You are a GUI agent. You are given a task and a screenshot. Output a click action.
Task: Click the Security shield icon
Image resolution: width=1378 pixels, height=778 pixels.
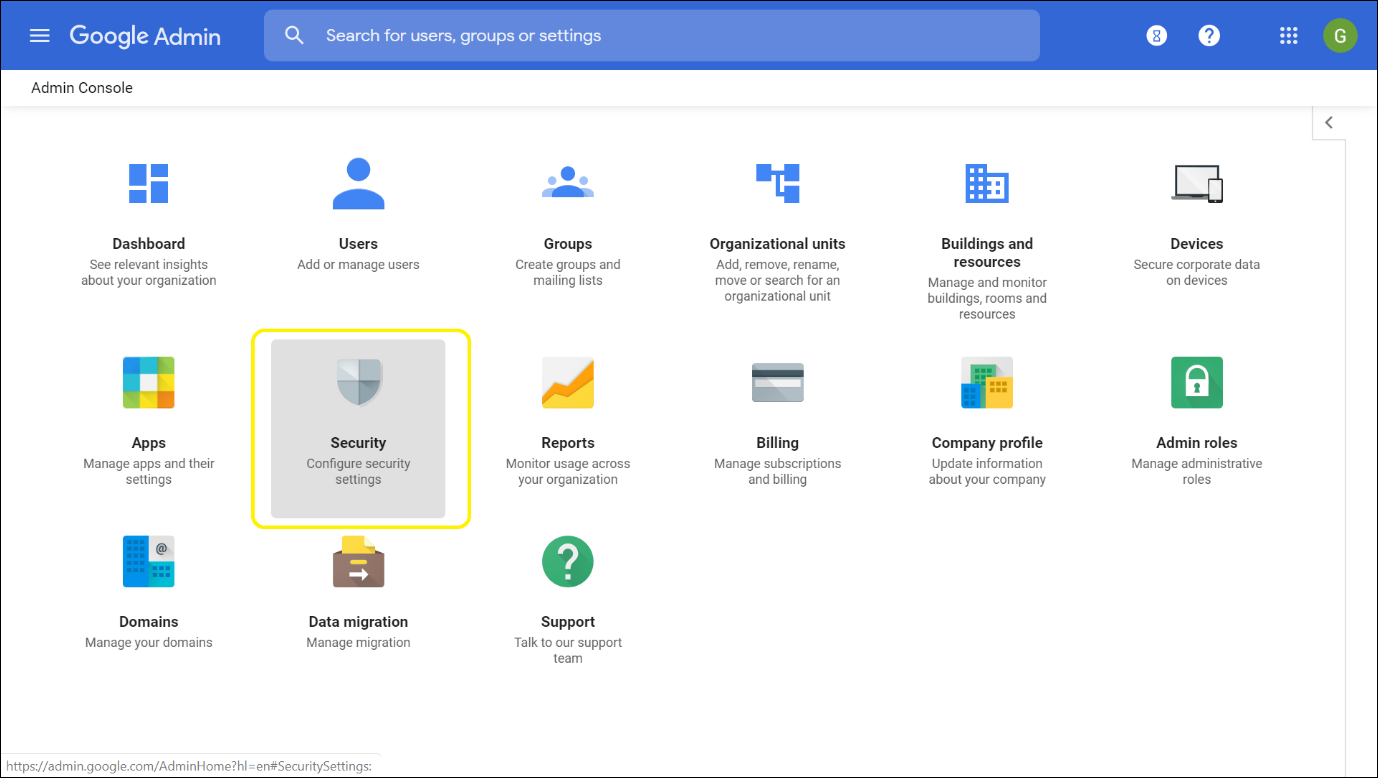358,382
